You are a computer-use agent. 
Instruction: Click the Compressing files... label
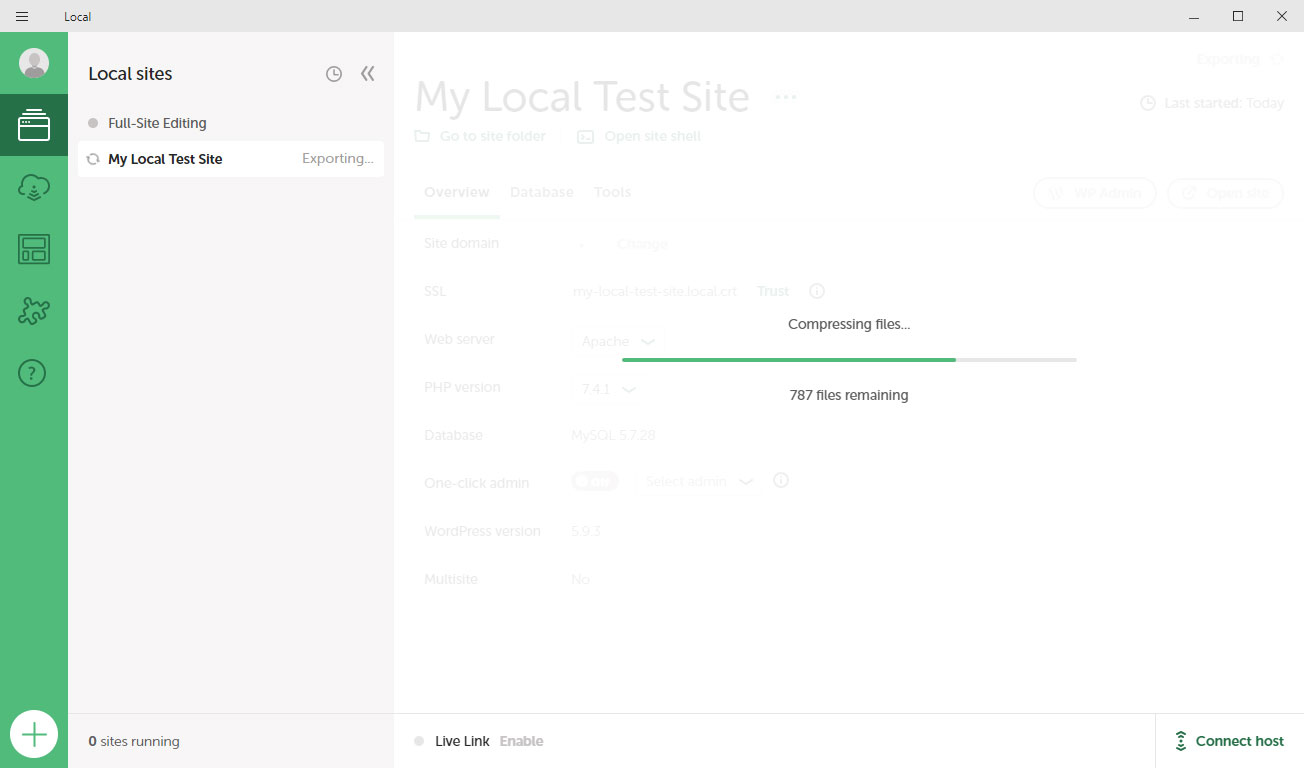[x=849, y=324]
